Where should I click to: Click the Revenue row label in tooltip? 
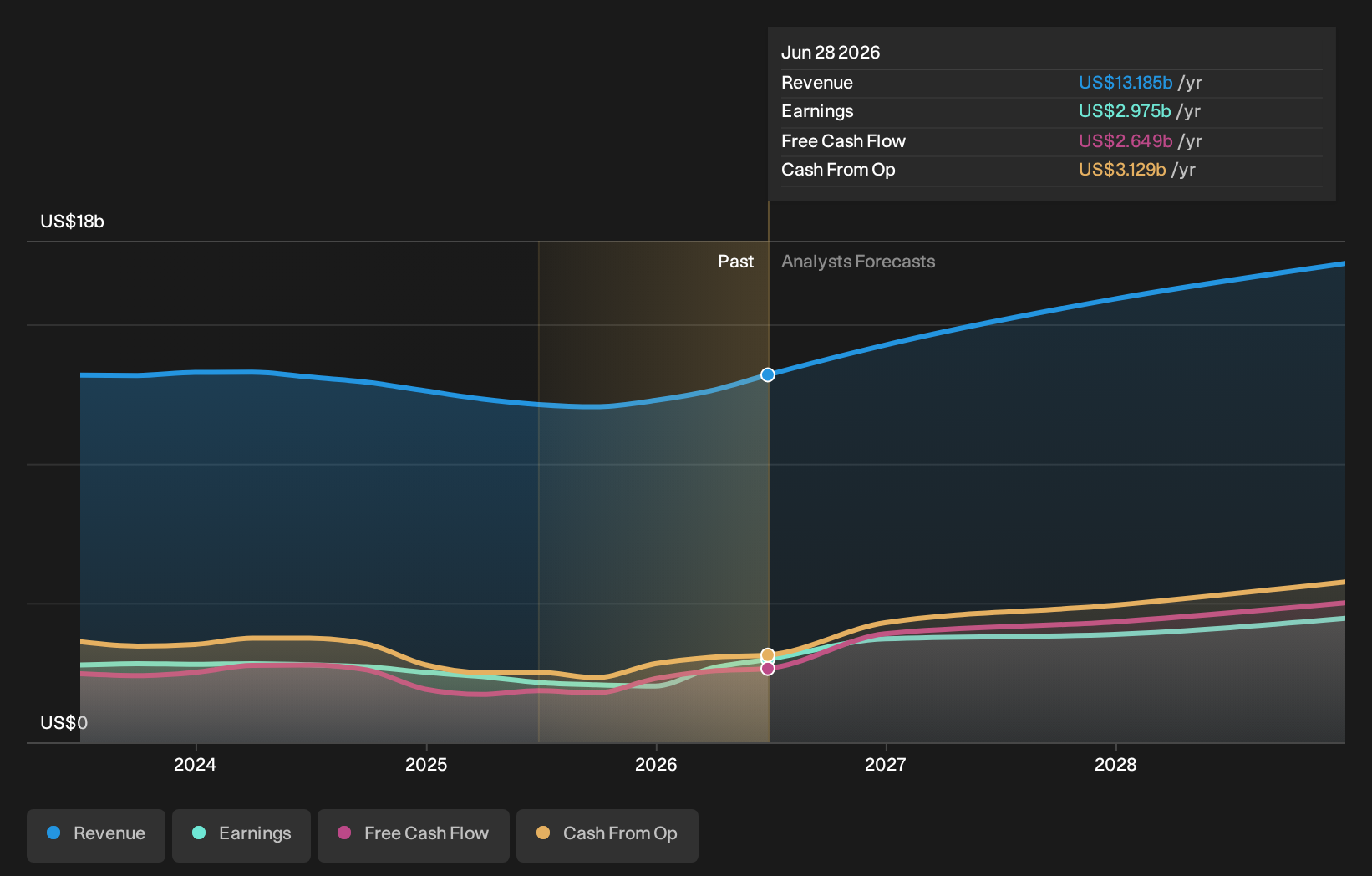click(x=817, y=83)
